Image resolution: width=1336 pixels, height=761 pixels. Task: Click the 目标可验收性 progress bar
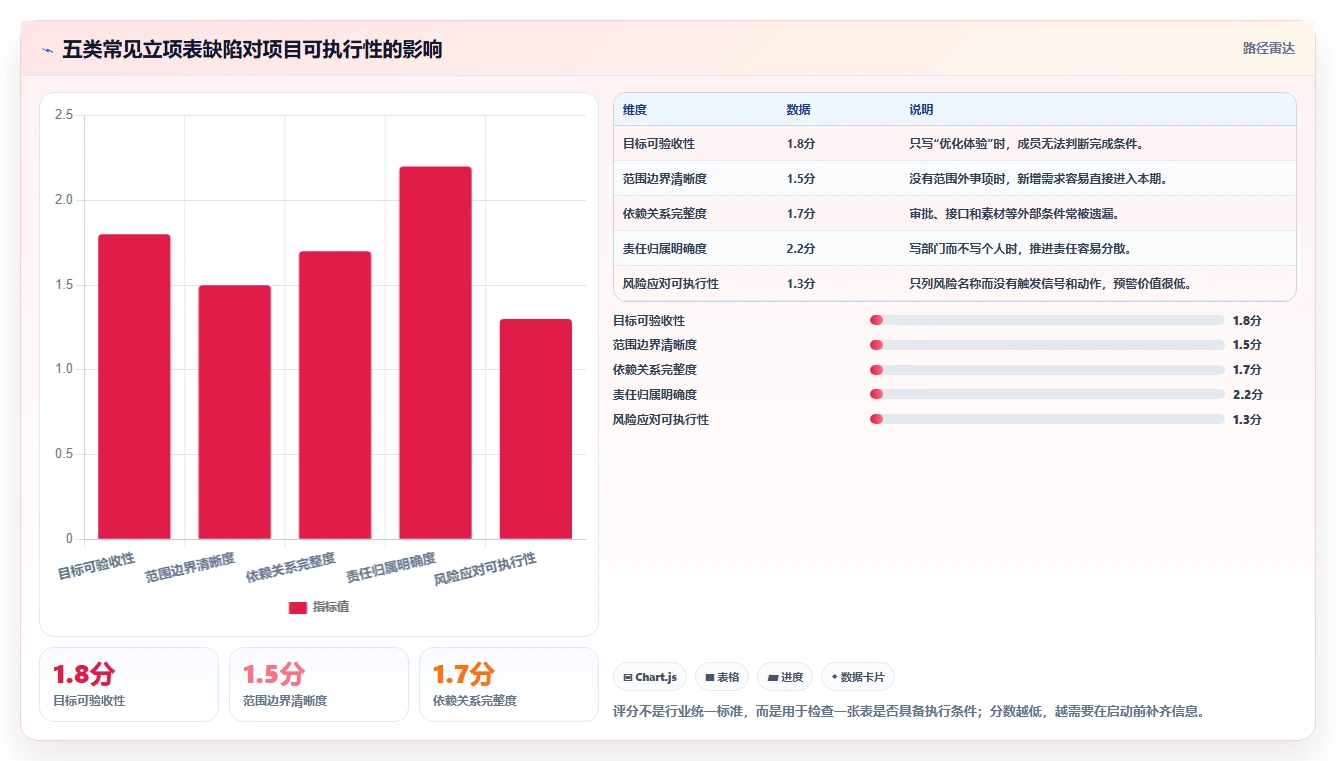(1047, 320)
